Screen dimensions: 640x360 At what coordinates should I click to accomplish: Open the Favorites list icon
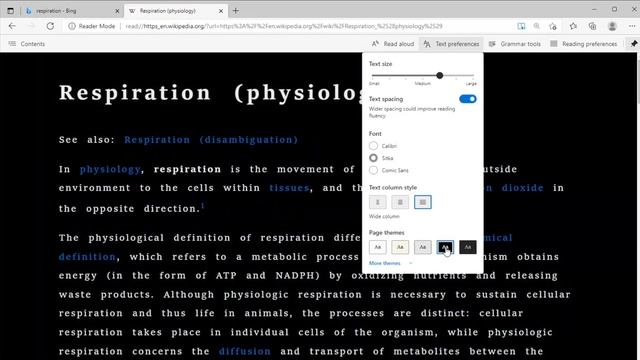tap(573, 26)
